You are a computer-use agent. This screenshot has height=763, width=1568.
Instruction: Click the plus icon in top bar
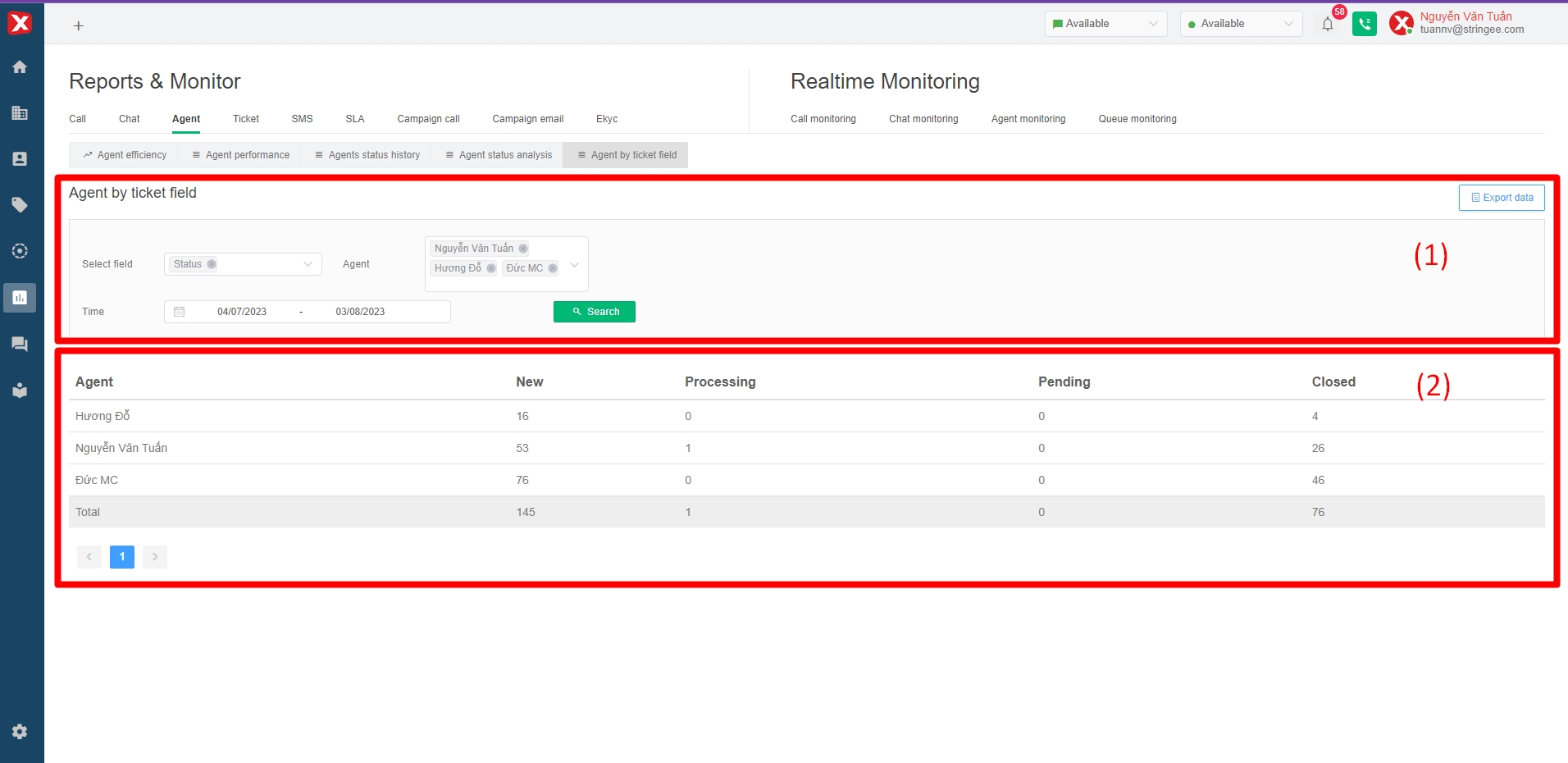(79, 26)
